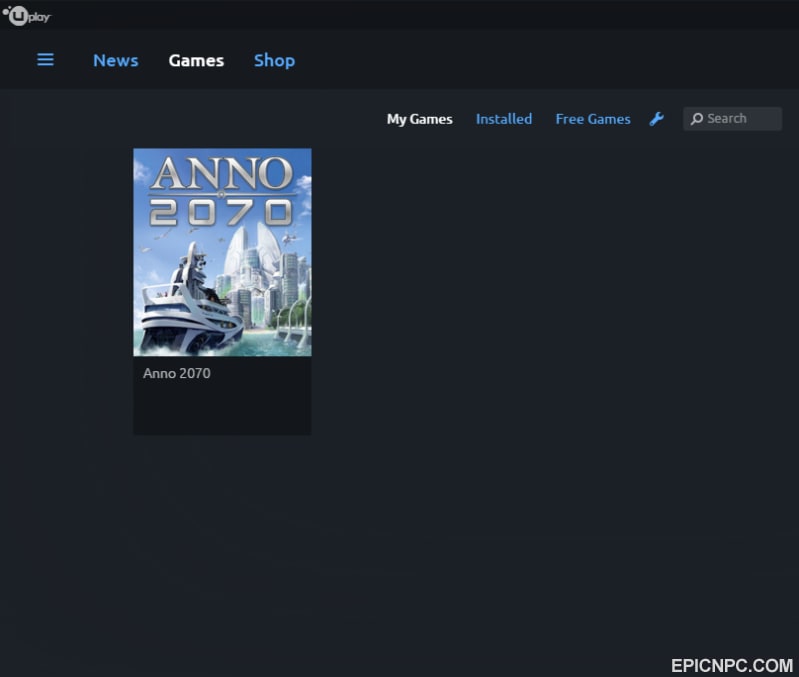Viewport: 799px width, 677px height.
Task: Click the EPICNPC.COM watermark
Action: [732, 665]
